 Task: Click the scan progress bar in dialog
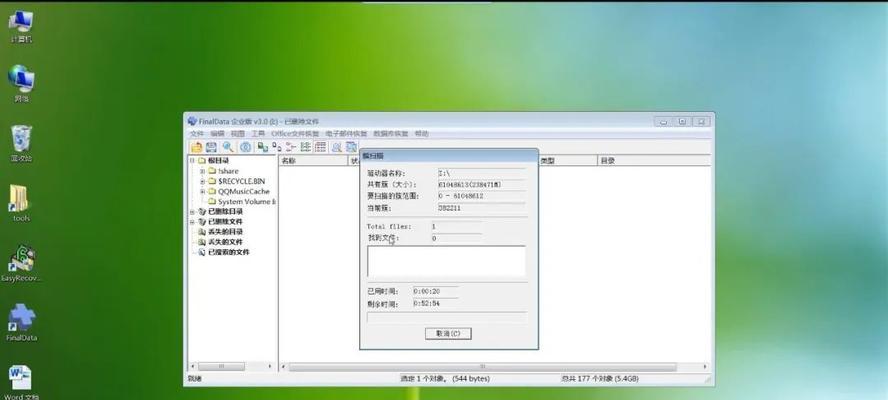[447, 317]
